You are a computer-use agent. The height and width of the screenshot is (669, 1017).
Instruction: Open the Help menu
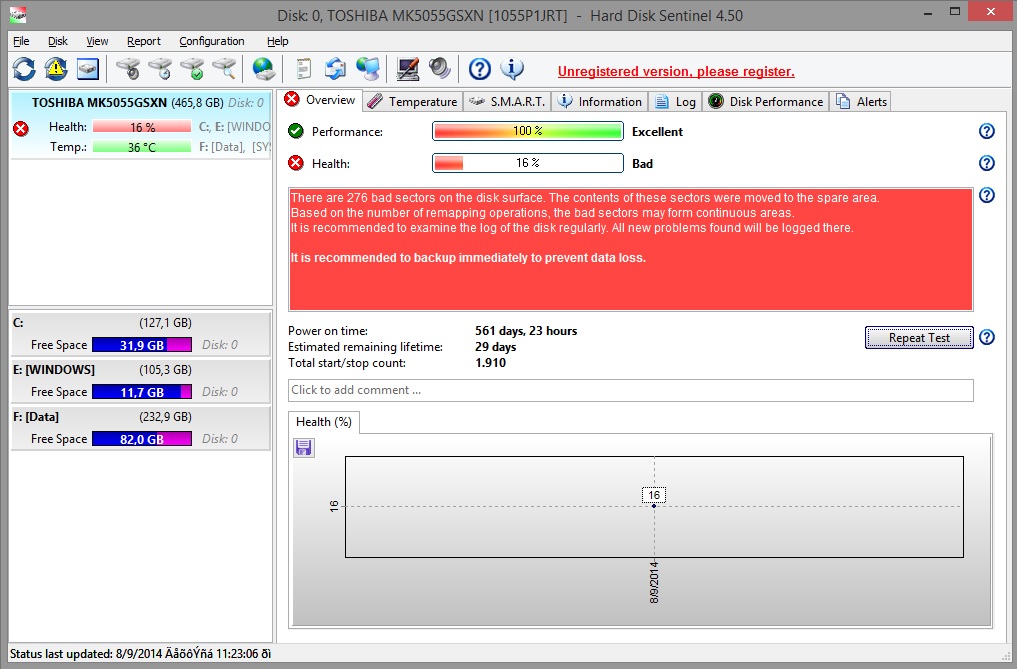pos(278,41)
